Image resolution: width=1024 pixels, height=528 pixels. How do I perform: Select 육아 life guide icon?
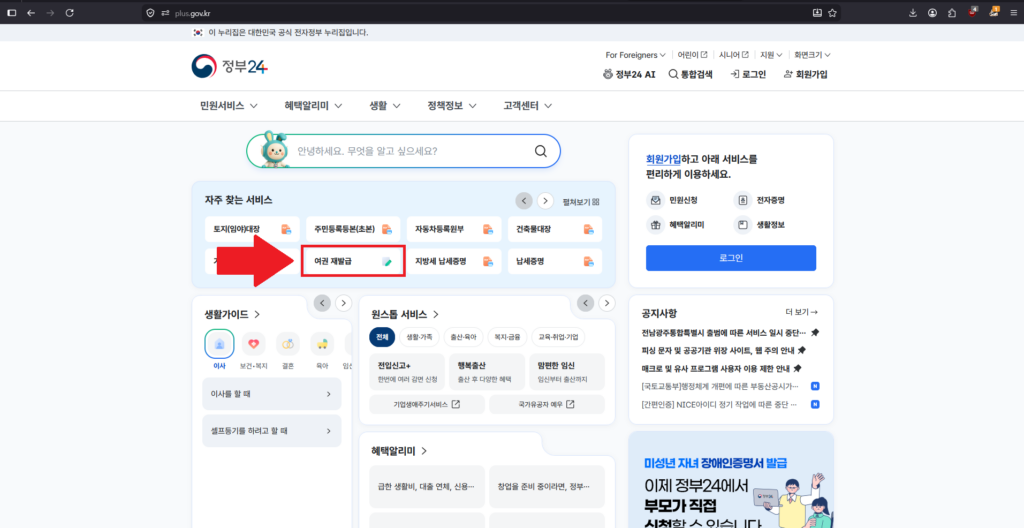(322, 344)
